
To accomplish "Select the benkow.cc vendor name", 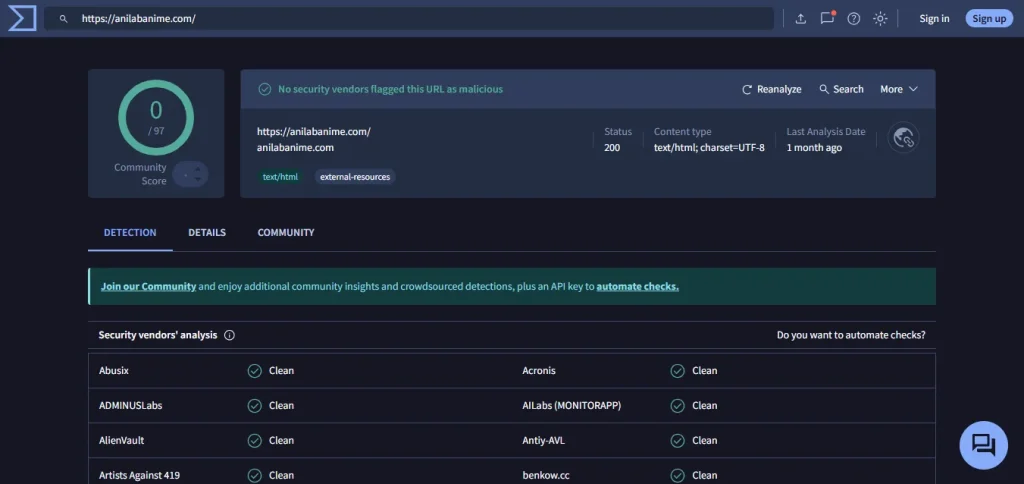I will coord(546,476).
